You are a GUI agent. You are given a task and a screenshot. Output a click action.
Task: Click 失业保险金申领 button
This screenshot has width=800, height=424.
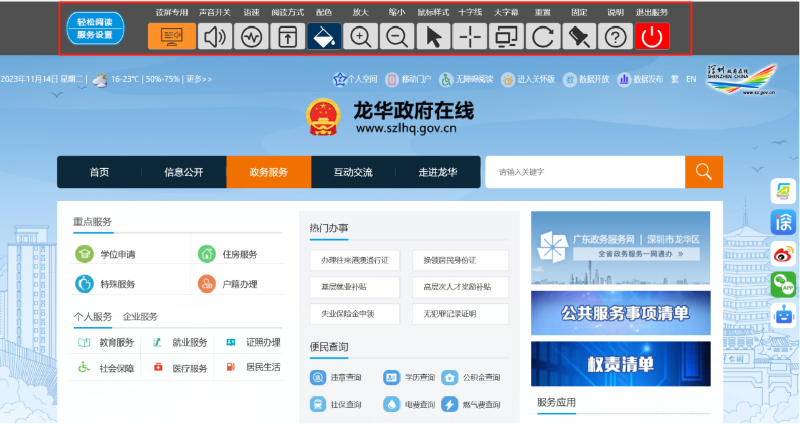[x=355, y=314]
